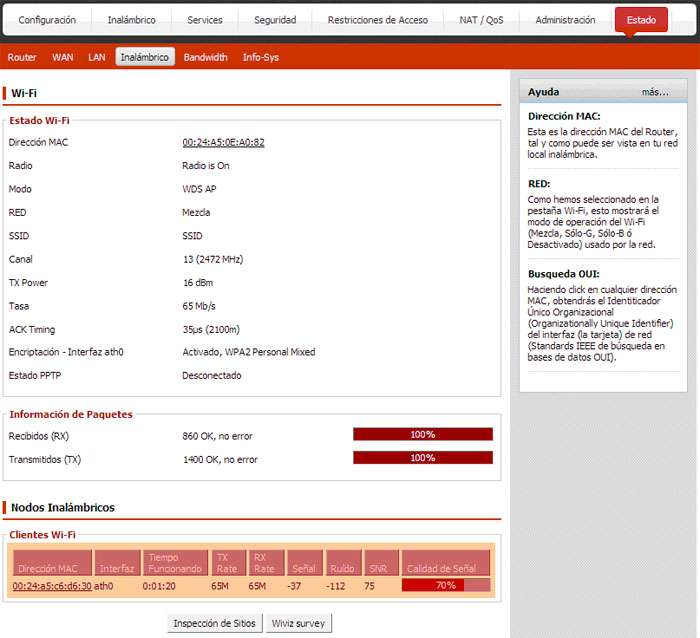700x638 pixels.
Task: Open the Router status sub-tab
Action: [22, 57]
